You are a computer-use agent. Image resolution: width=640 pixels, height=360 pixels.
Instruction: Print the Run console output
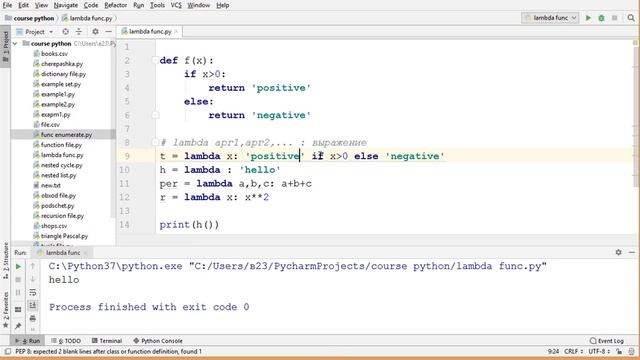point(33,318)
